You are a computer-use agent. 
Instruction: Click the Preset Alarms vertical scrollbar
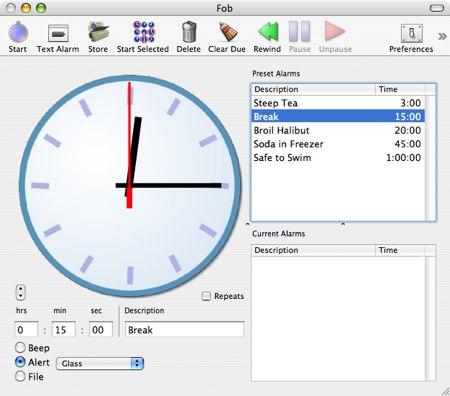coord(430,158)
